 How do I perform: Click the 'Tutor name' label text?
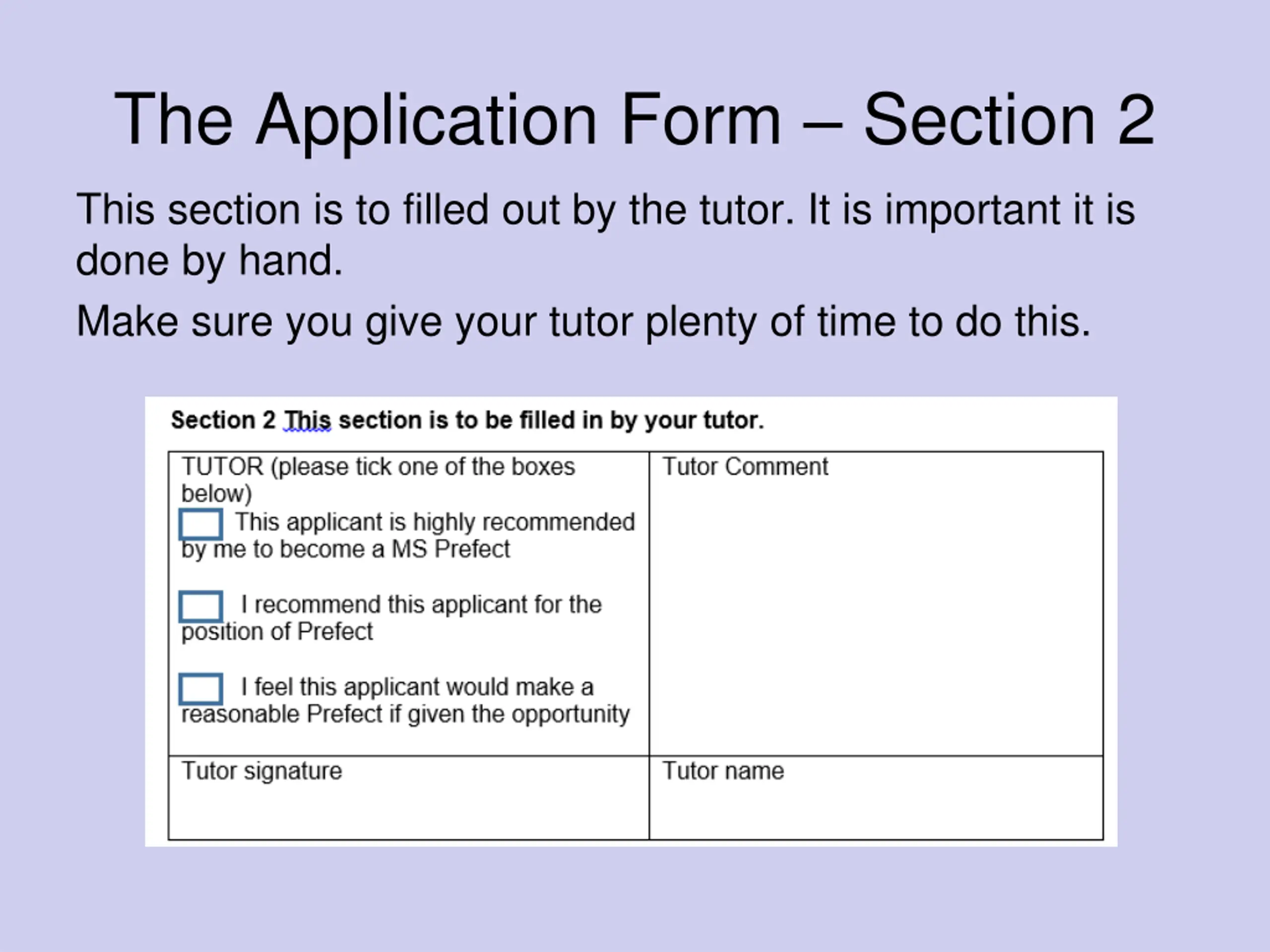point(723,771)
